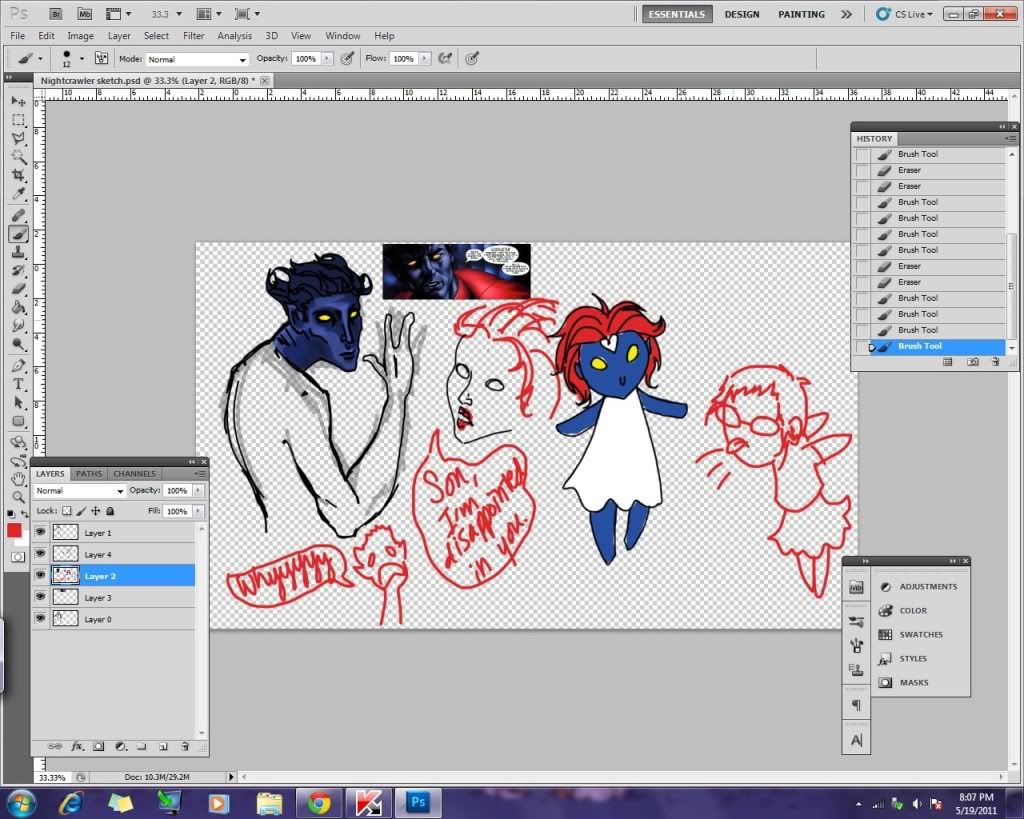Select the Paint Bucket tool
This screenshot has height=819, width=1024.
(18, 307)
